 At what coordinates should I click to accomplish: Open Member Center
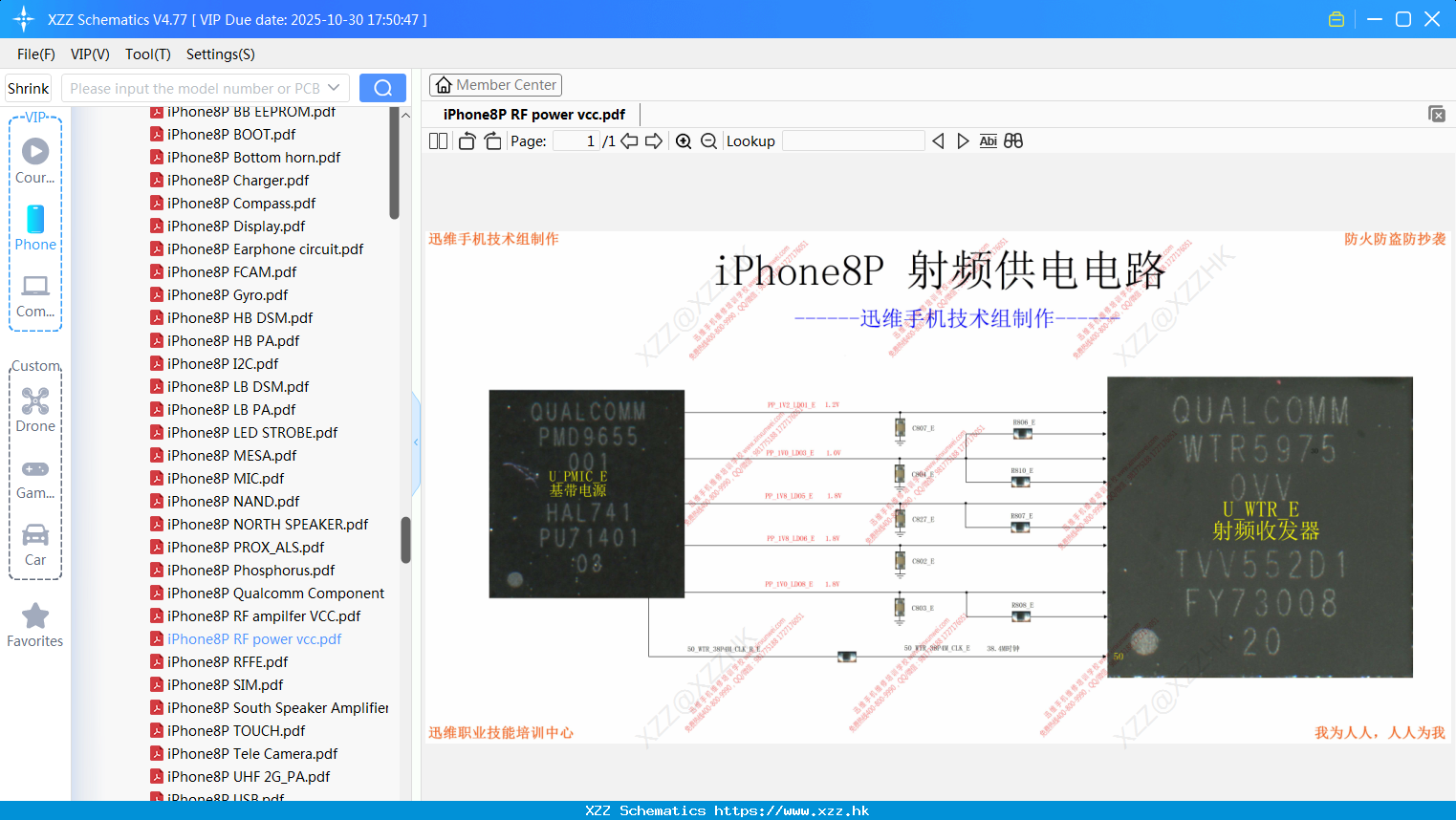[495, 85]
